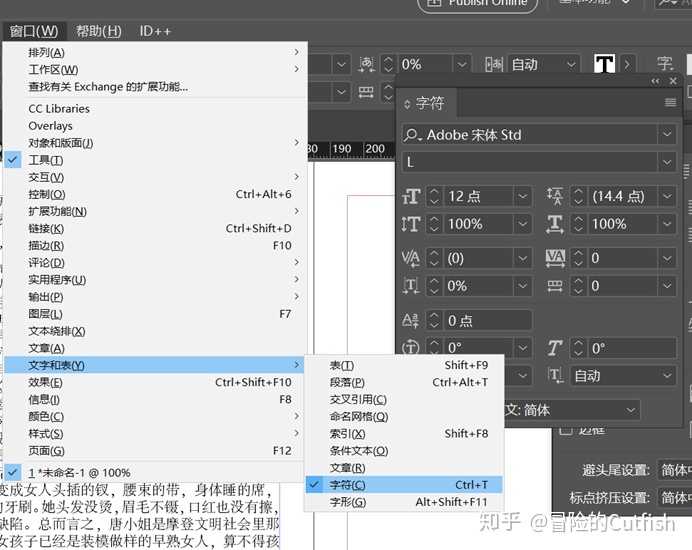Open font size dropdown arrow
The image size is (692, 550).
tap(523, 196)
